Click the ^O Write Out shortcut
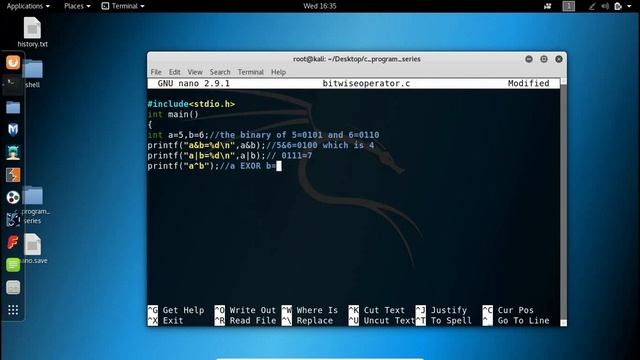Image resolution: width=640 pixels, height=360 pixels. [x=245, y=310]
